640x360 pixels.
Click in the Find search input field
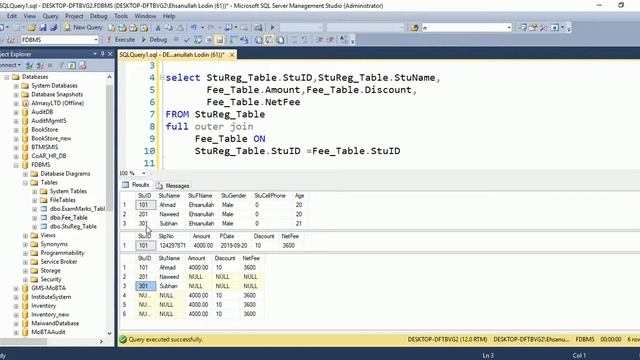click(464, 27)
